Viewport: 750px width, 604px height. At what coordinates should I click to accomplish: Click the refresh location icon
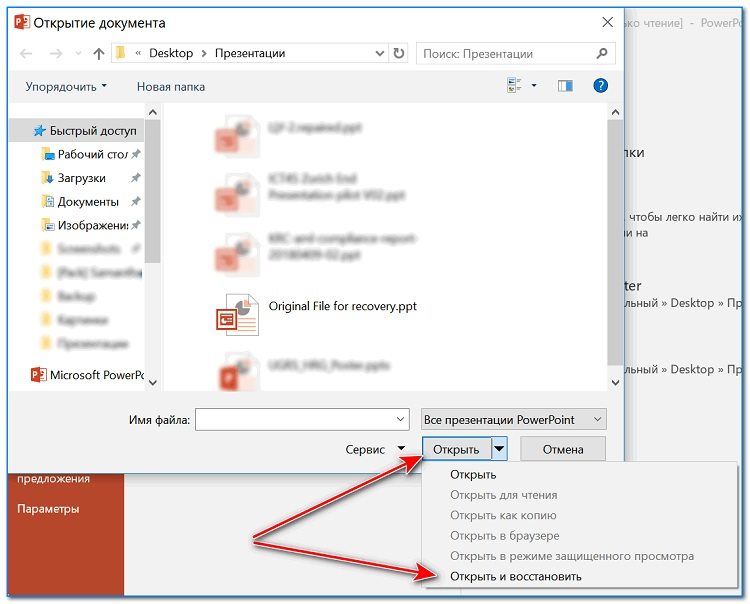coord(399,53)
